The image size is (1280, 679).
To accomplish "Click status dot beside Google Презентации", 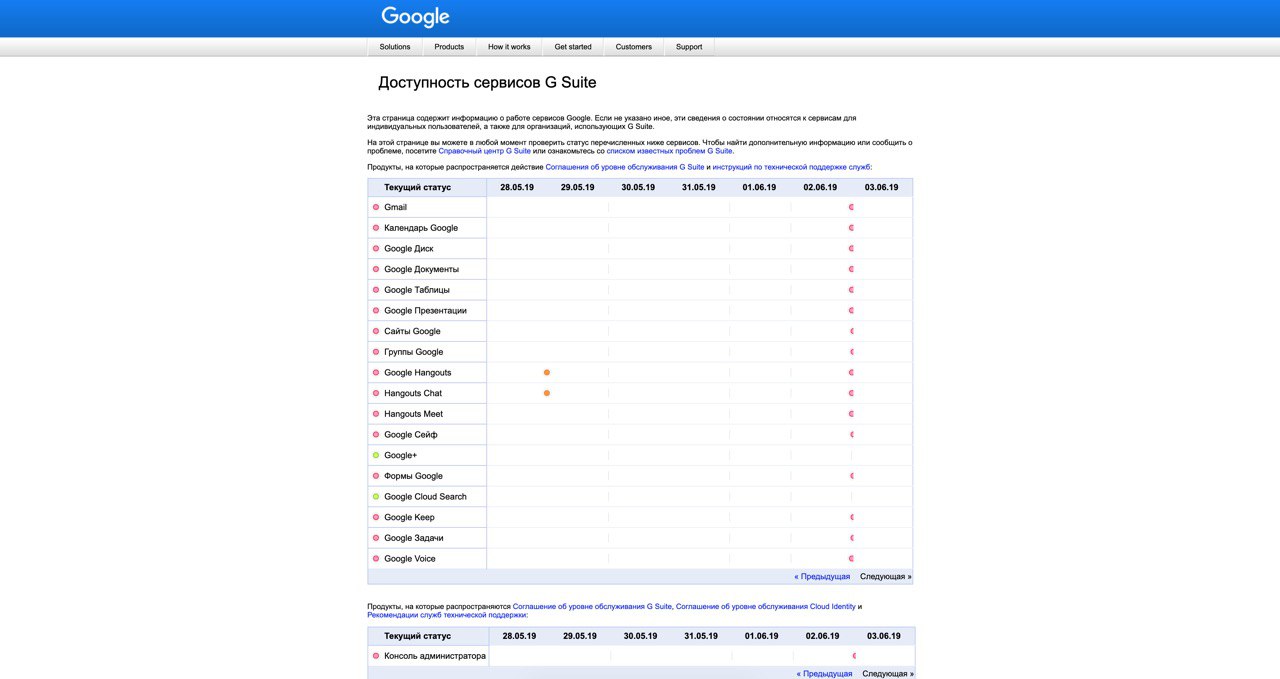I will click(376, 310).
